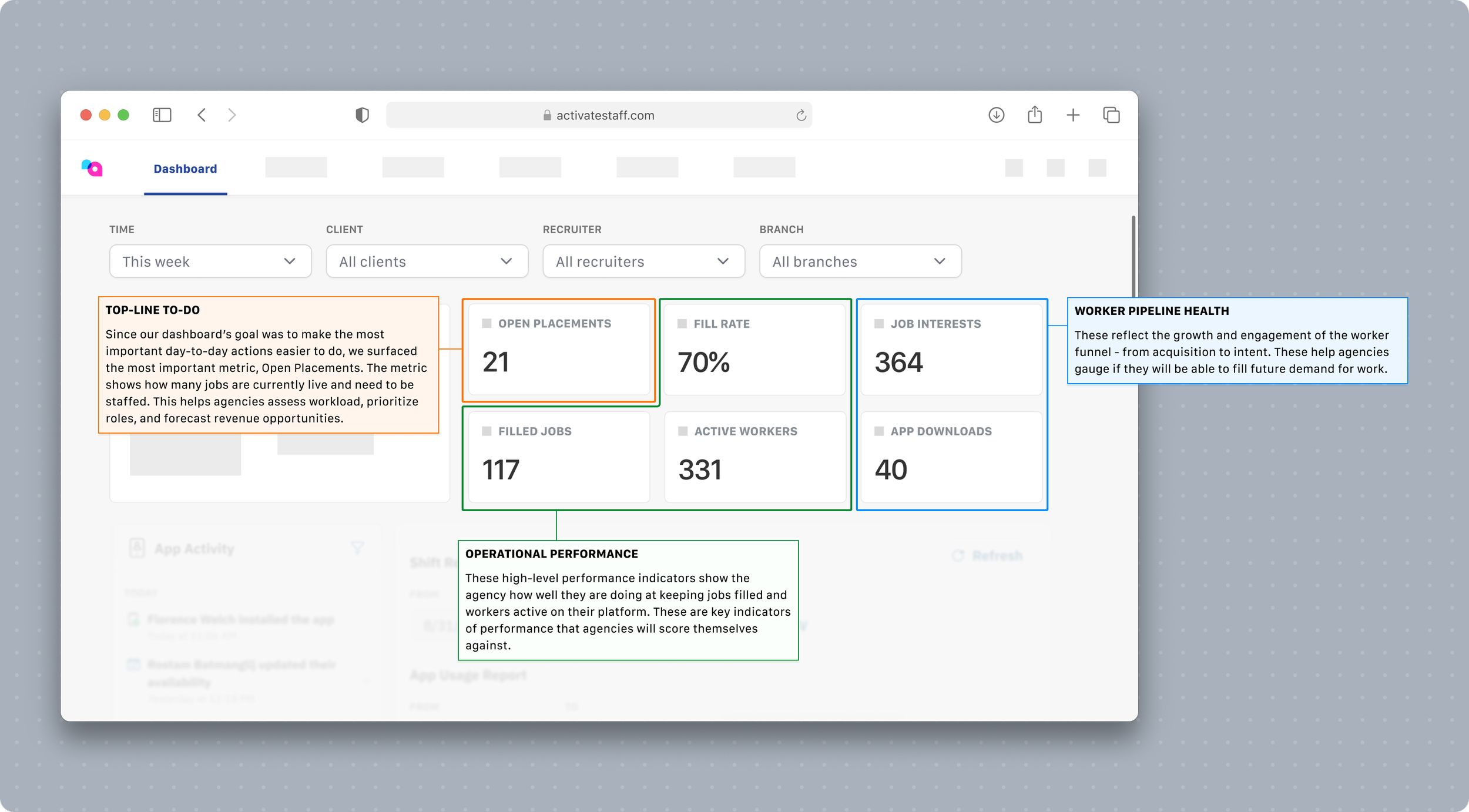Reload page using address bar refresh icon
The width and height of the screenshot is (1469, 812).
[801, 116]
